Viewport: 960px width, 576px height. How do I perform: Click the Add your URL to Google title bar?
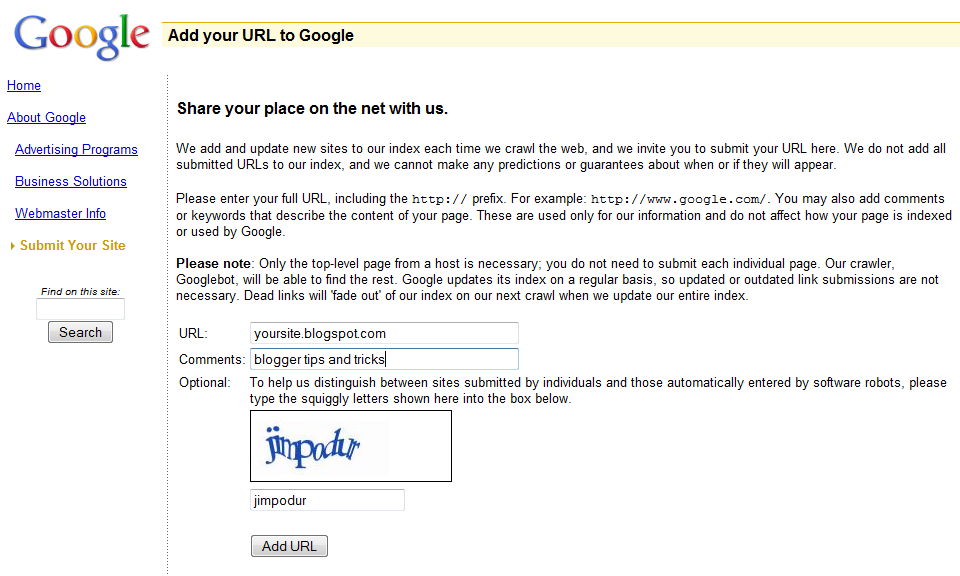click(x=560, y=36)
